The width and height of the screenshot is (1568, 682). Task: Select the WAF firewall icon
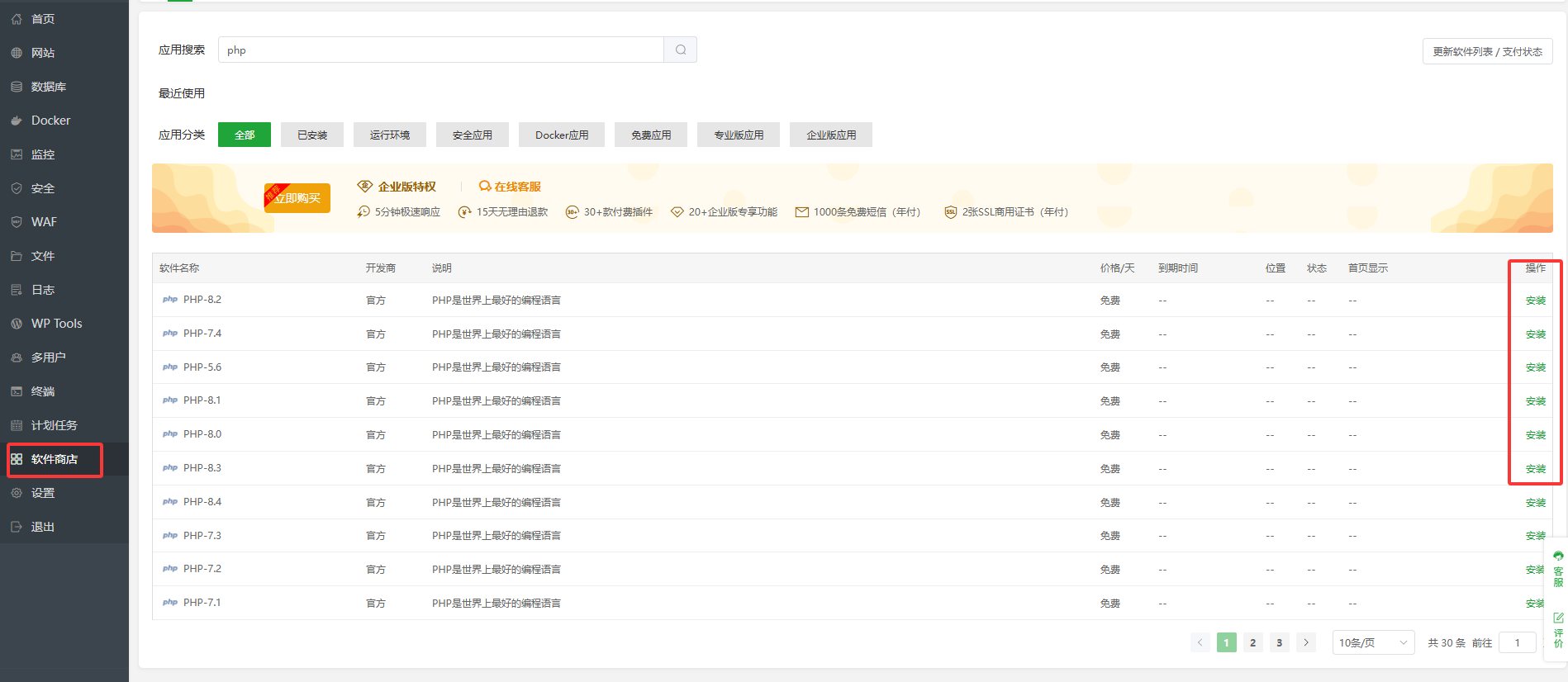pos(17,222)
